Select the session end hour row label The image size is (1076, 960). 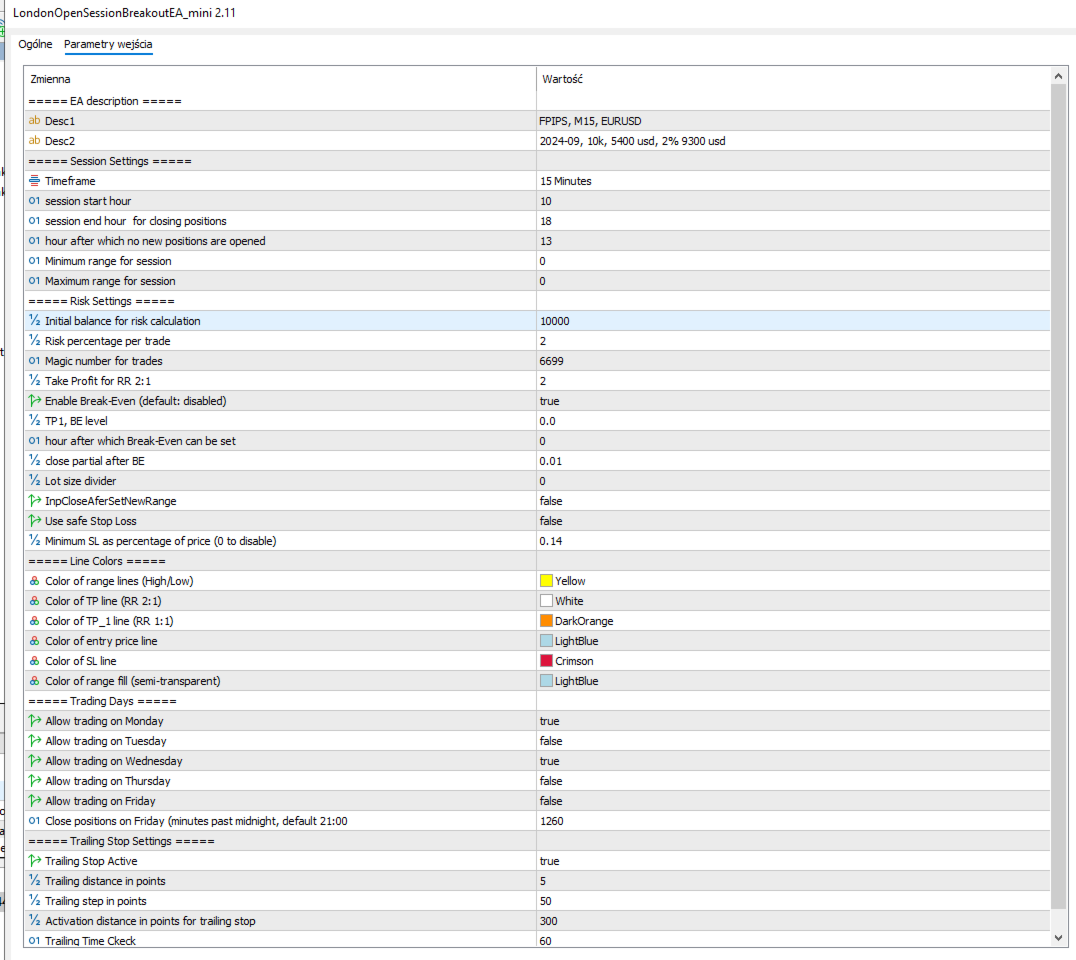pos(135,221)
